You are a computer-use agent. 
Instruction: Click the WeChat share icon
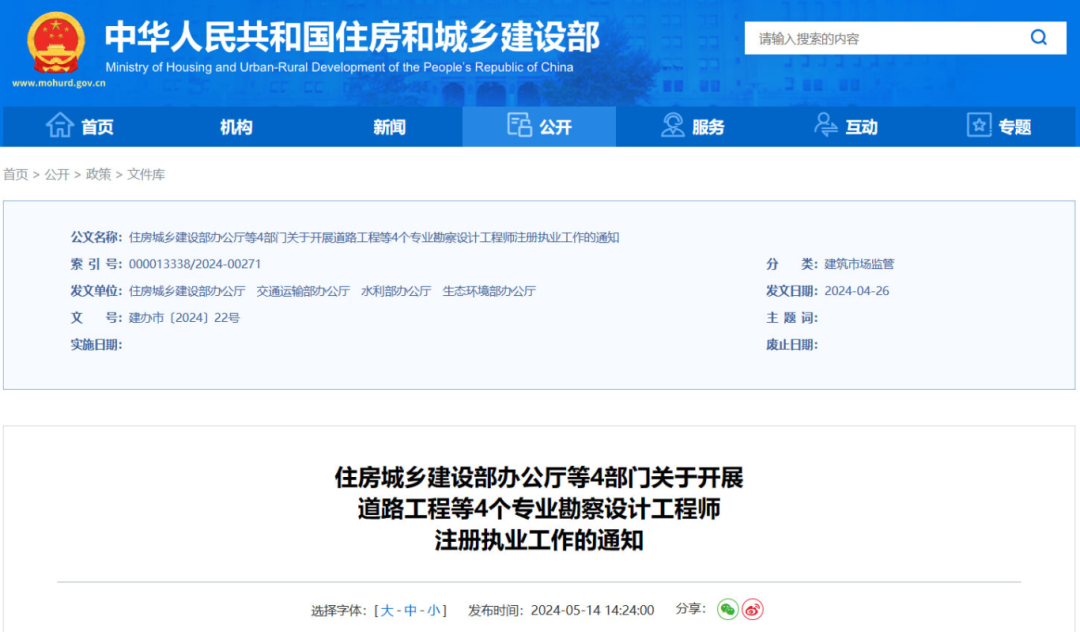[x=729, y=609]
